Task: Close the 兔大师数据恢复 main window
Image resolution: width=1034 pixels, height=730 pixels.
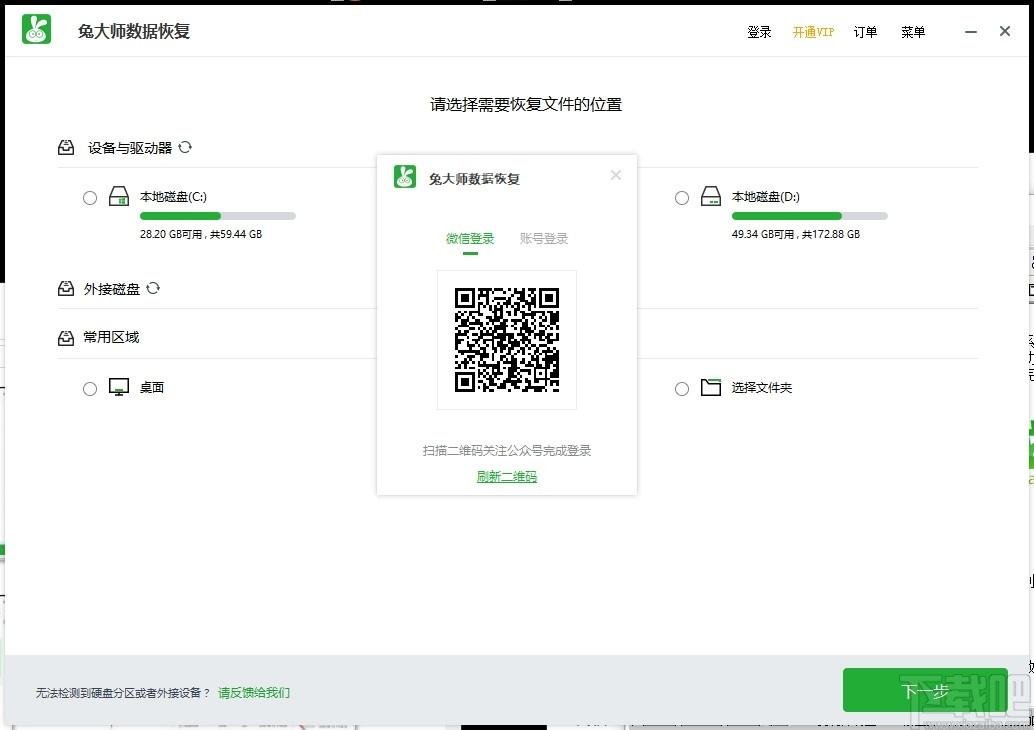Action: 1005,31
